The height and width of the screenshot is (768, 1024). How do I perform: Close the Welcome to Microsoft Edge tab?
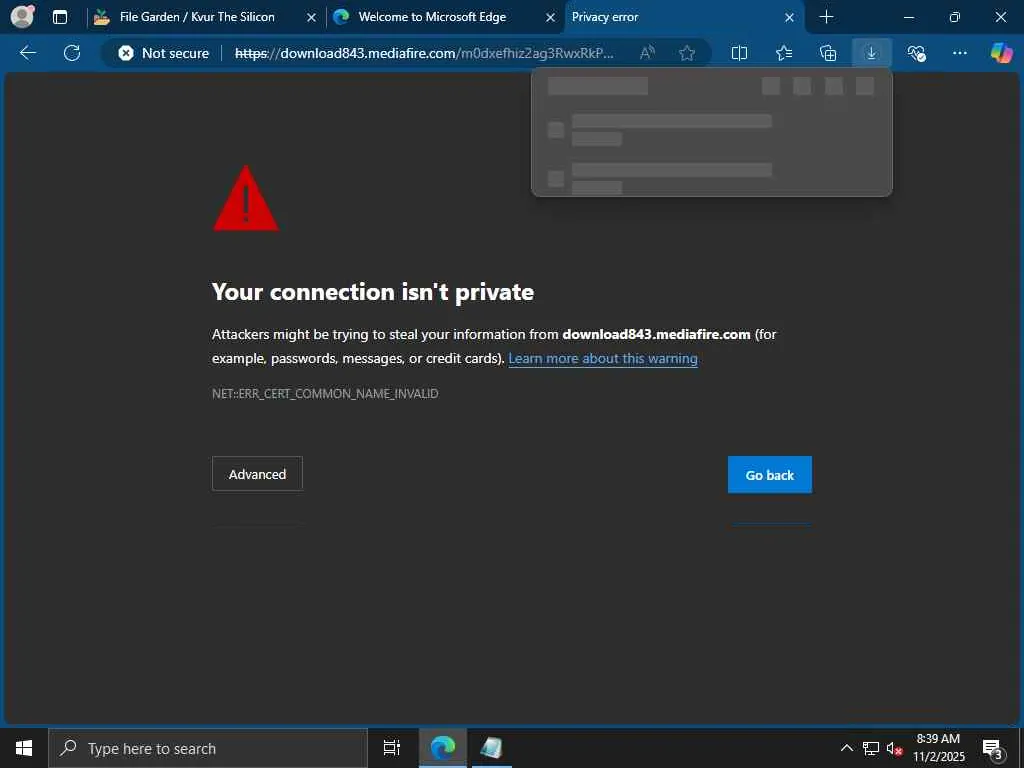click(x=551, y=18)
